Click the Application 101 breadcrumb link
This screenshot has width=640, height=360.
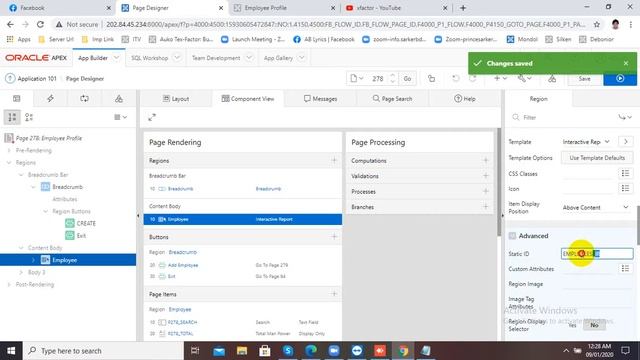(x=37, y=78)
